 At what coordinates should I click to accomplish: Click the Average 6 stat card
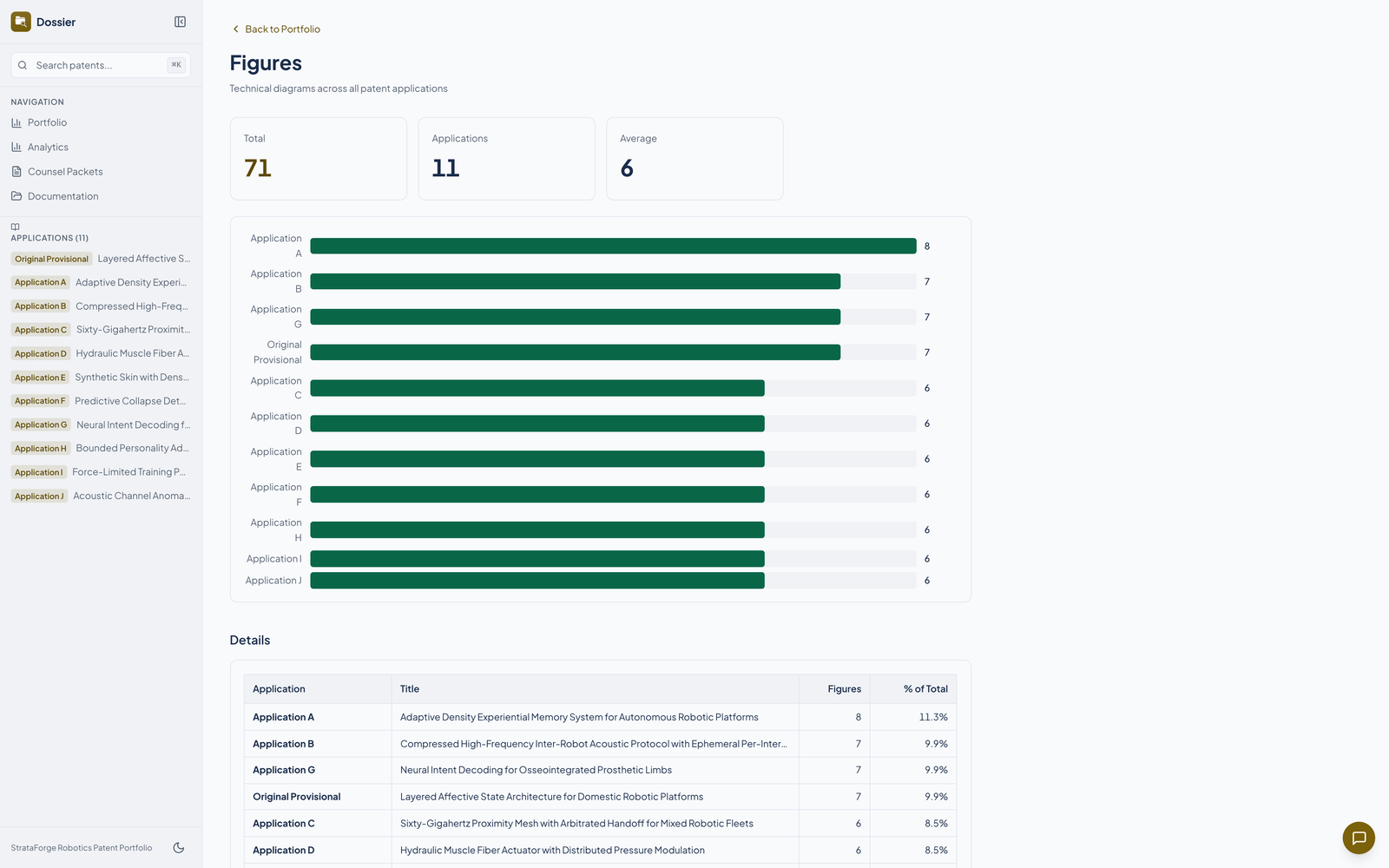point(694,159)
